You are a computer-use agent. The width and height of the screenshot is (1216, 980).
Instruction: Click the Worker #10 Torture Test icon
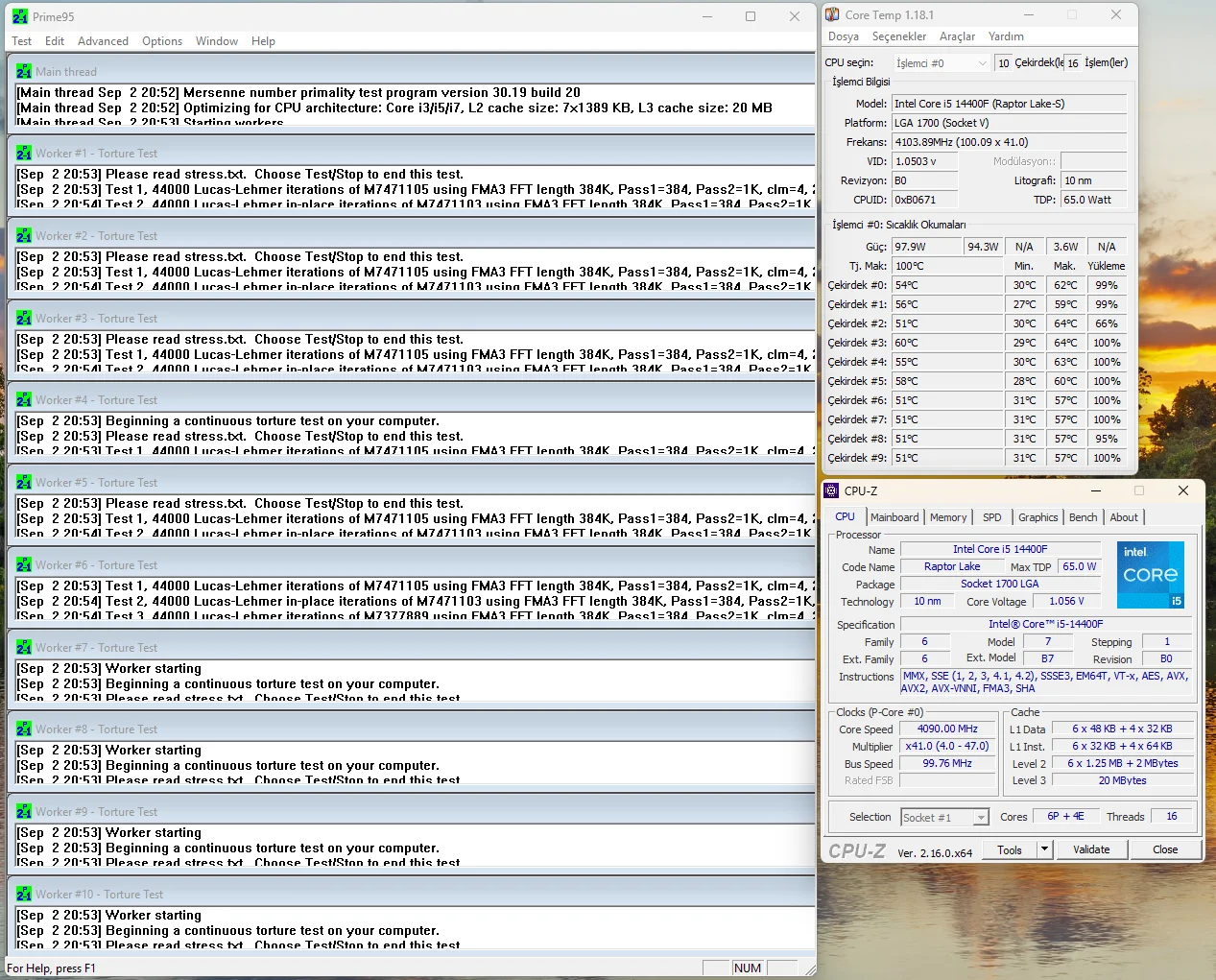pos(24,895)
